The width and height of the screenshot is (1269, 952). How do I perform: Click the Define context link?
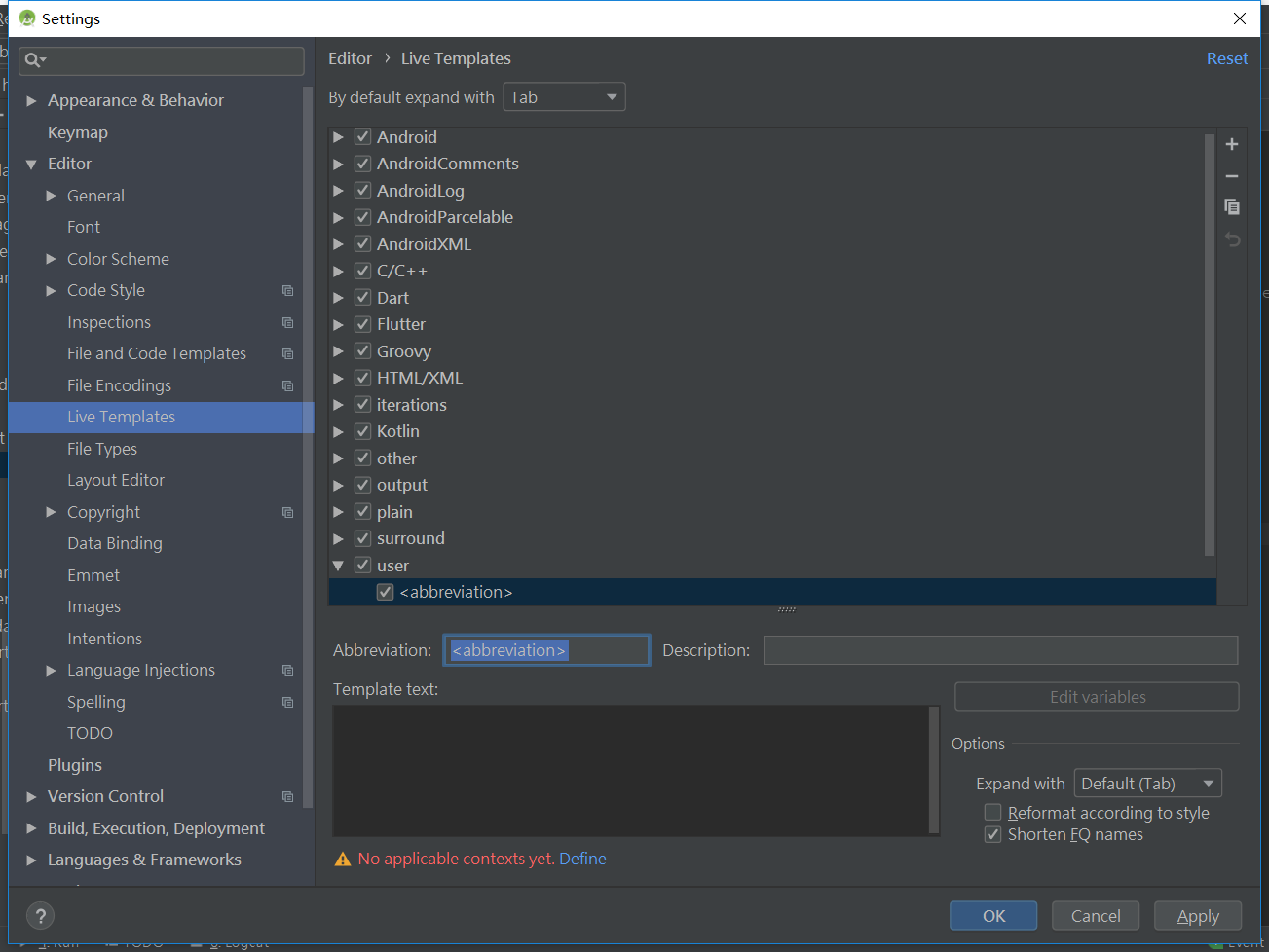(x=582, y=859)
